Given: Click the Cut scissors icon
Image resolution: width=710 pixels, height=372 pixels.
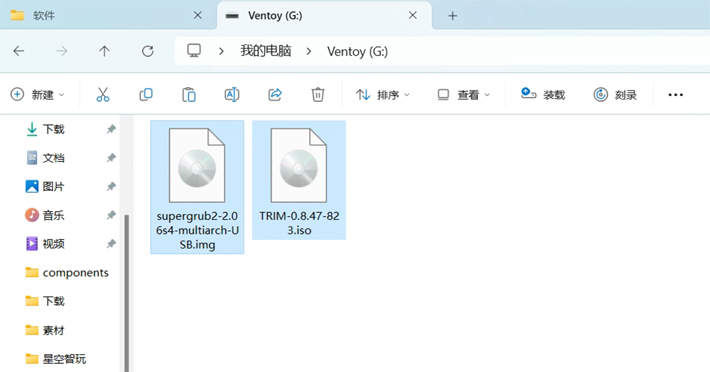Looking at the screenshot, I should click(103, 95).
